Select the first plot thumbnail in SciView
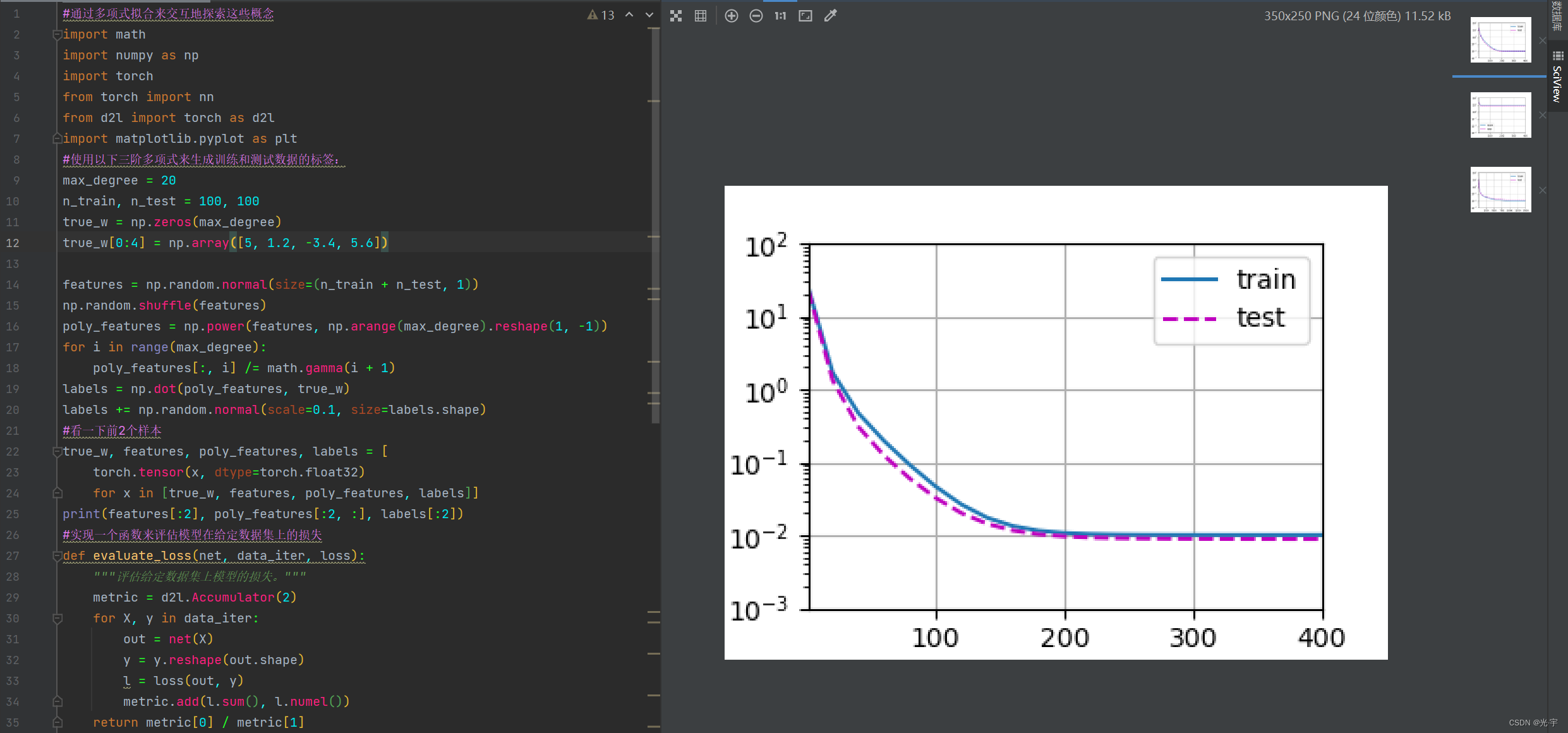 pos(1500,40)
